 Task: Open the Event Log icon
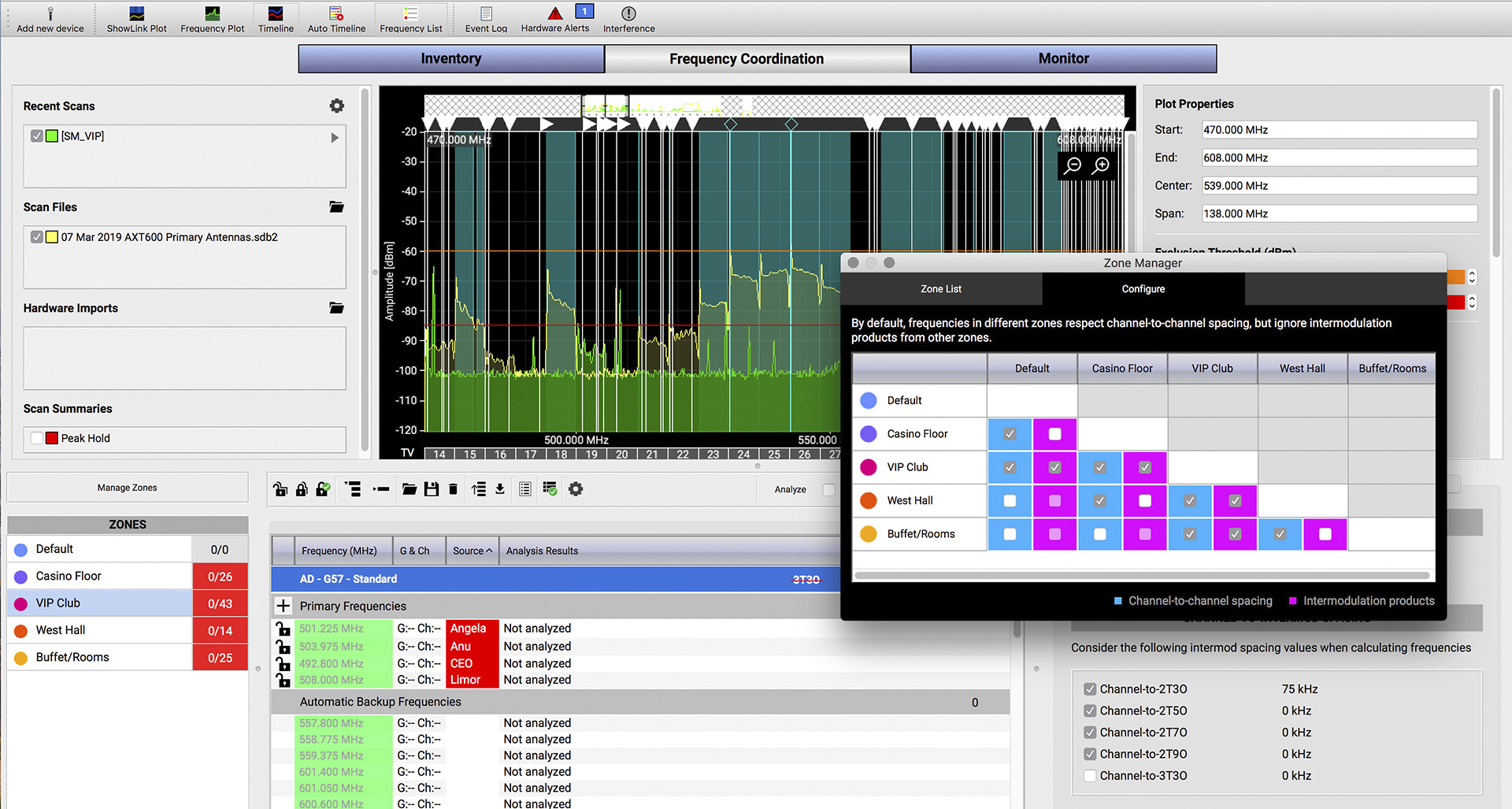[x=486, y=13]
